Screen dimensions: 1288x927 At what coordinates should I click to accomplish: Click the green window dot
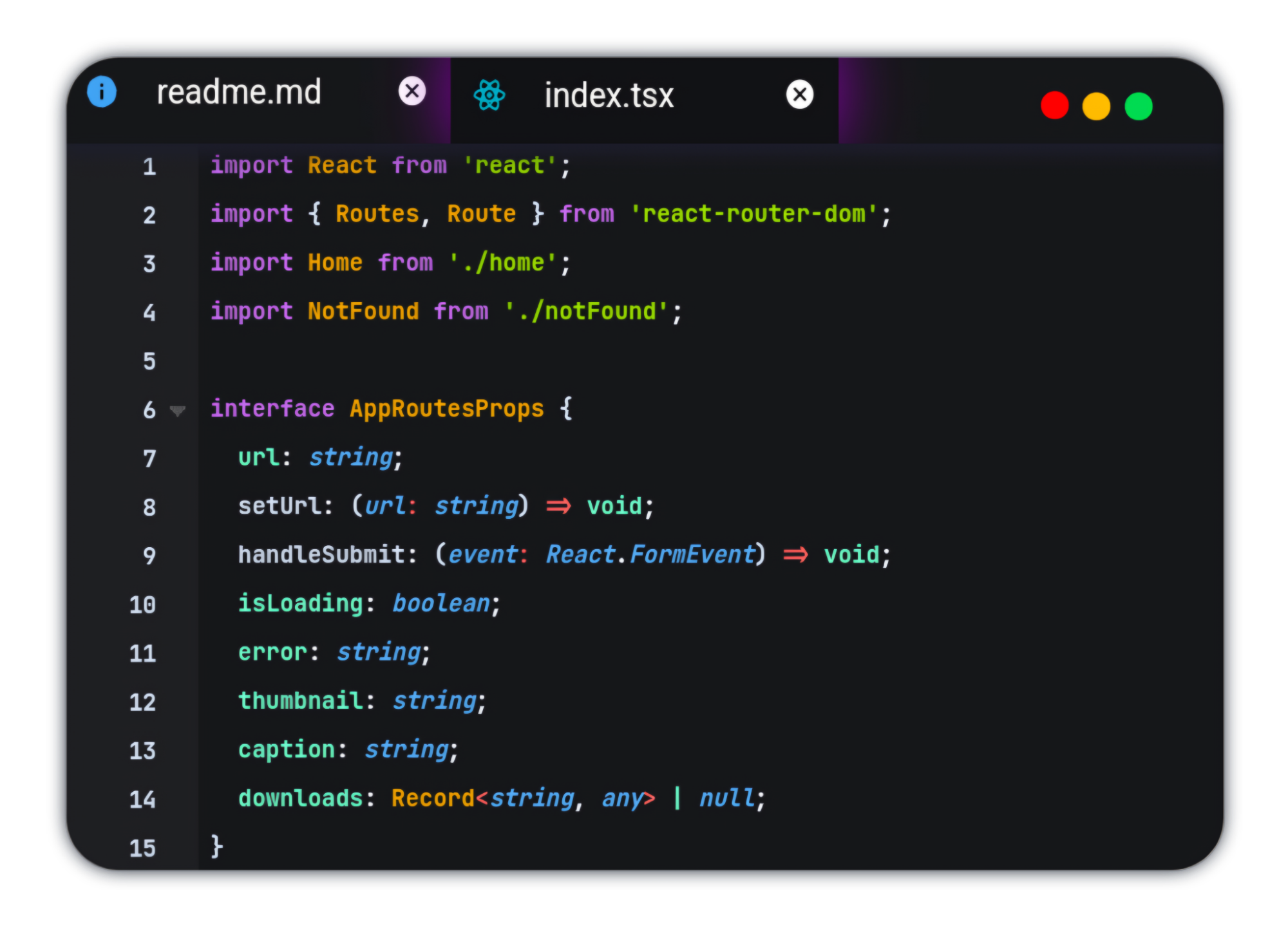click(1139, 106)
